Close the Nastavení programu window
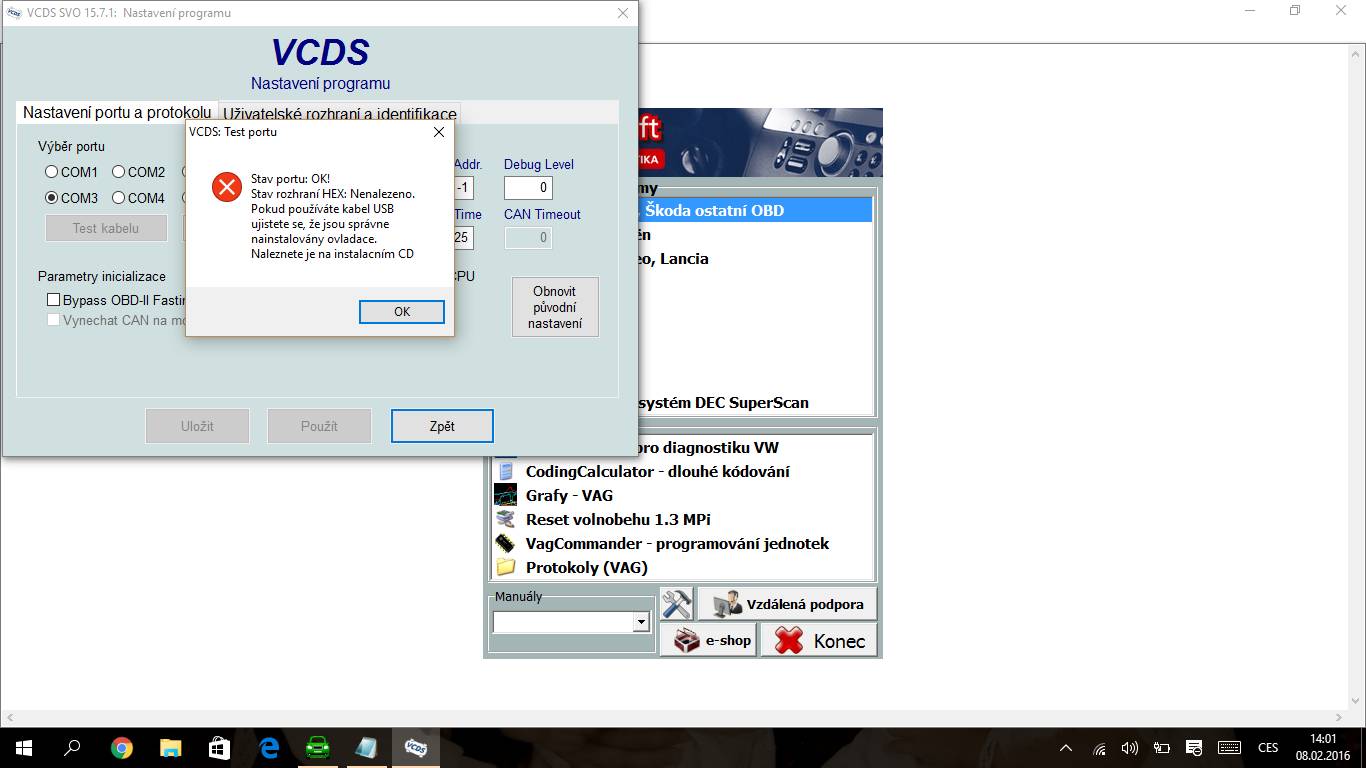The height and width of the screenshot is (768, 1366). tap(623, 13)
